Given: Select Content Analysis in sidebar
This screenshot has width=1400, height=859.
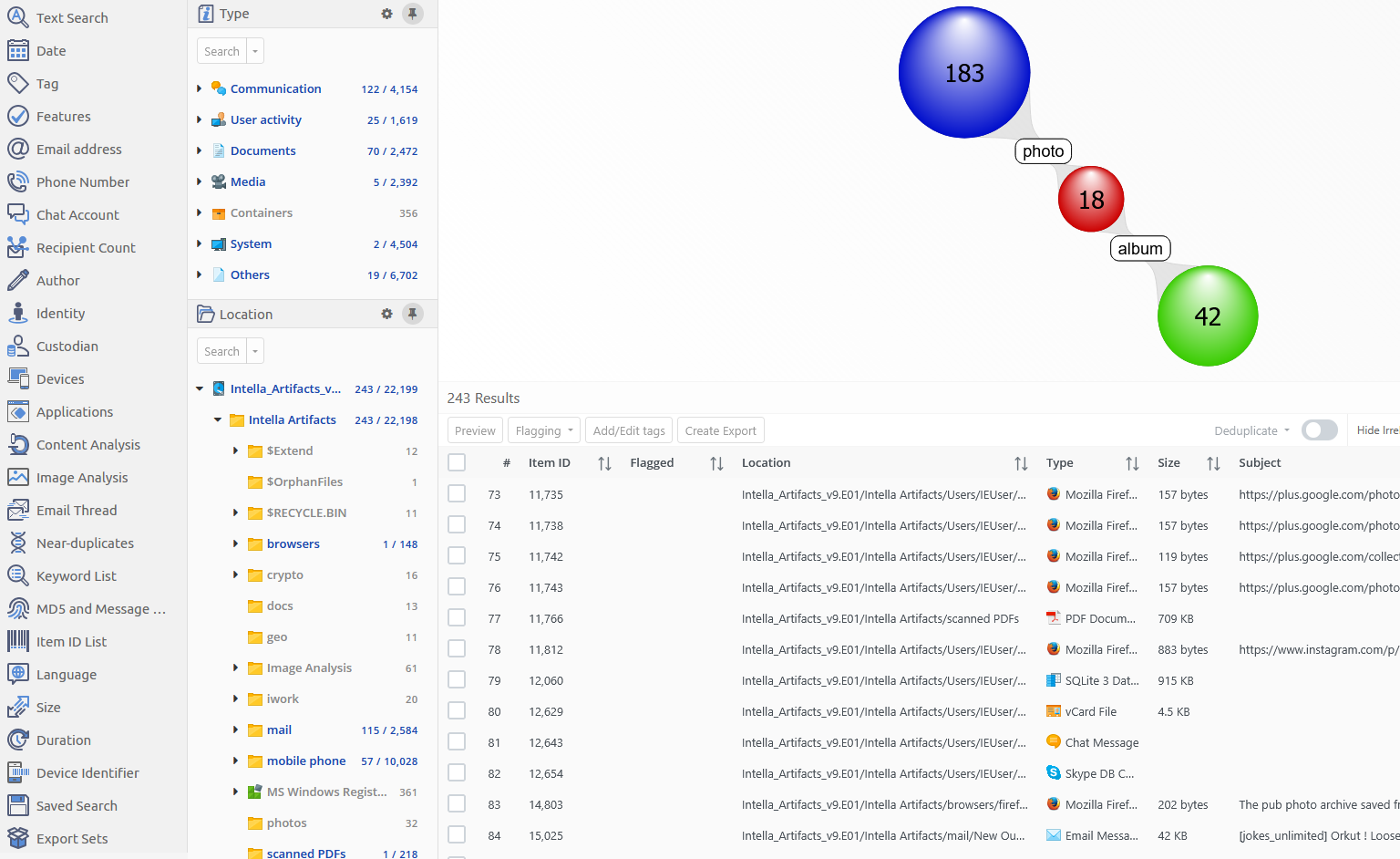Looking at the screenshot, I should tap(87, 445).
